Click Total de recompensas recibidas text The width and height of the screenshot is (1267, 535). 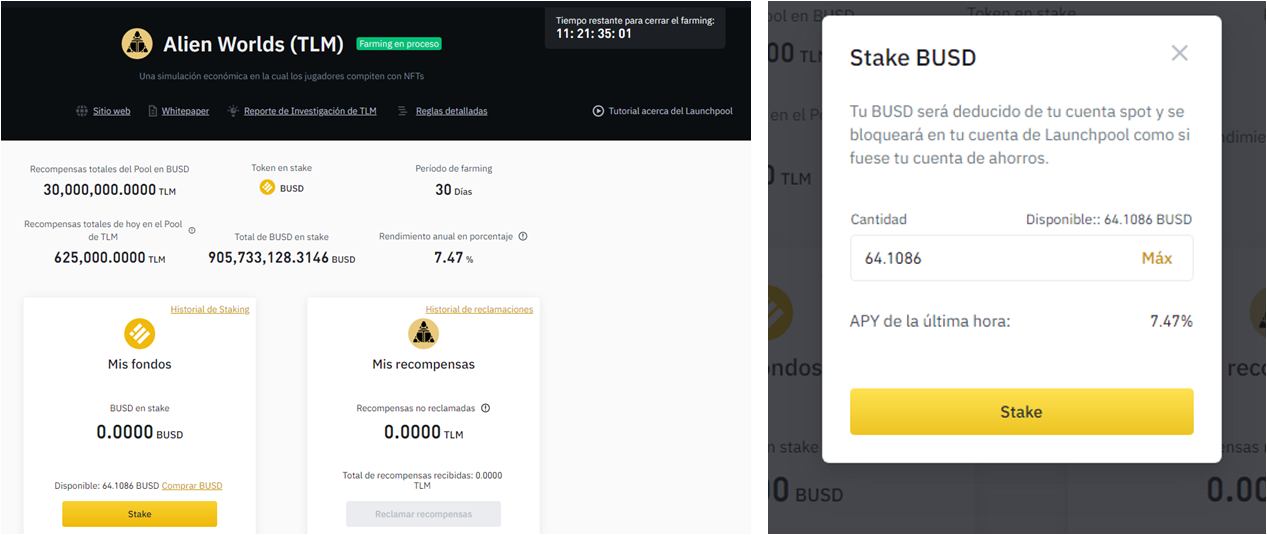tap(423, 481)
